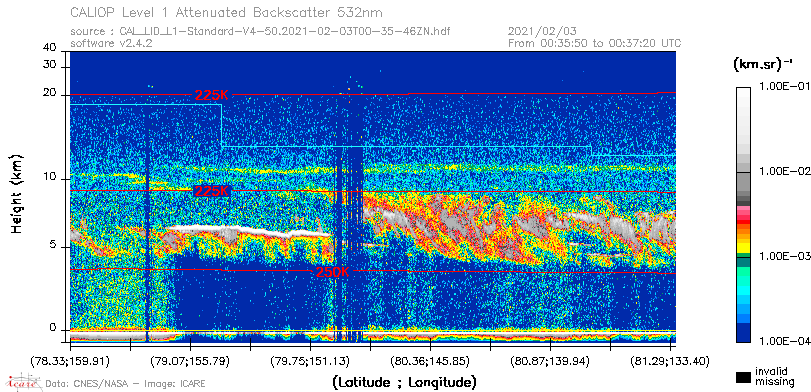The image size is (811, 392).
Task: Click the red 250K temperature label
Action: [x=333, y=272]
